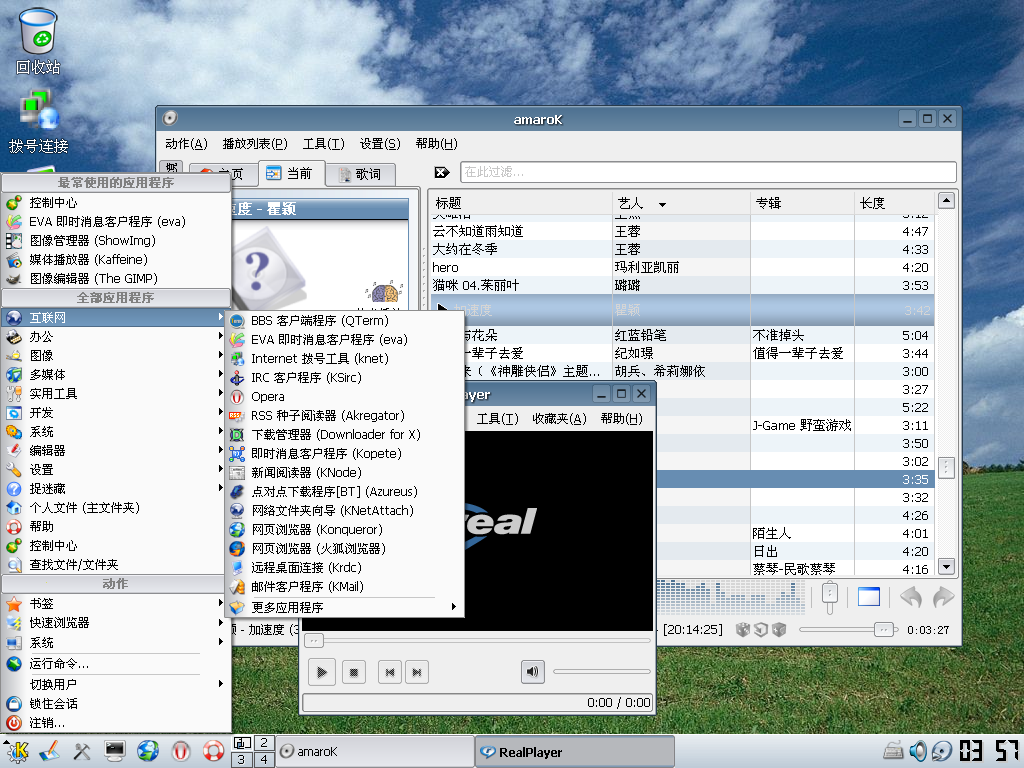The width and height of the screenshot is (1024, 768).
Task: Click the clock in the system tray
Action: [989, 751]
